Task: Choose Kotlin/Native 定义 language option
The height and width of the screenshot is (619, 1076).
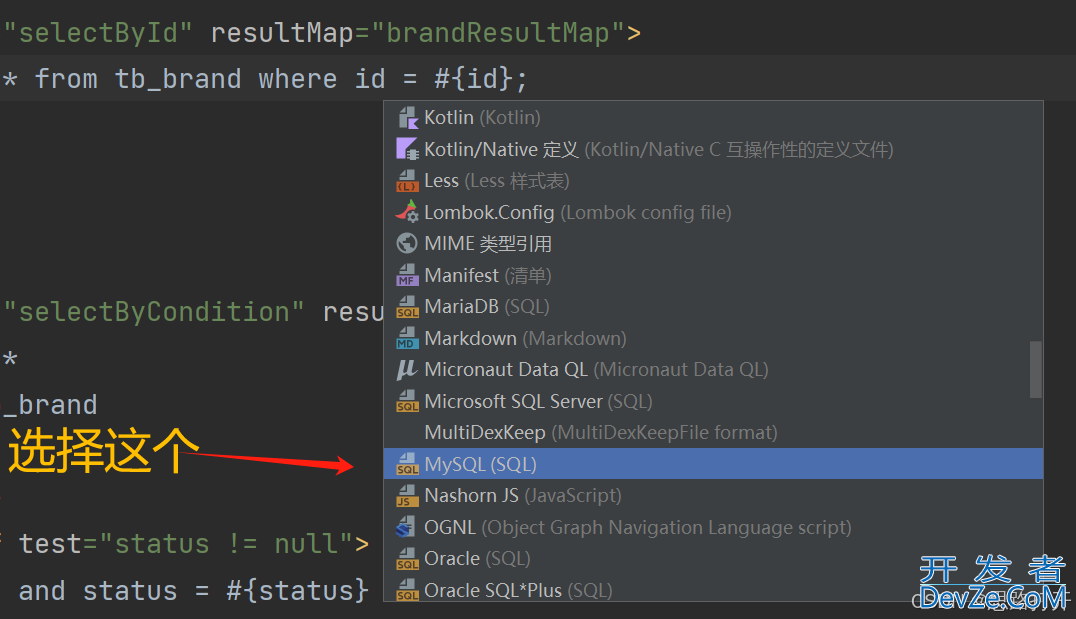Action: (x=714, y=150)
